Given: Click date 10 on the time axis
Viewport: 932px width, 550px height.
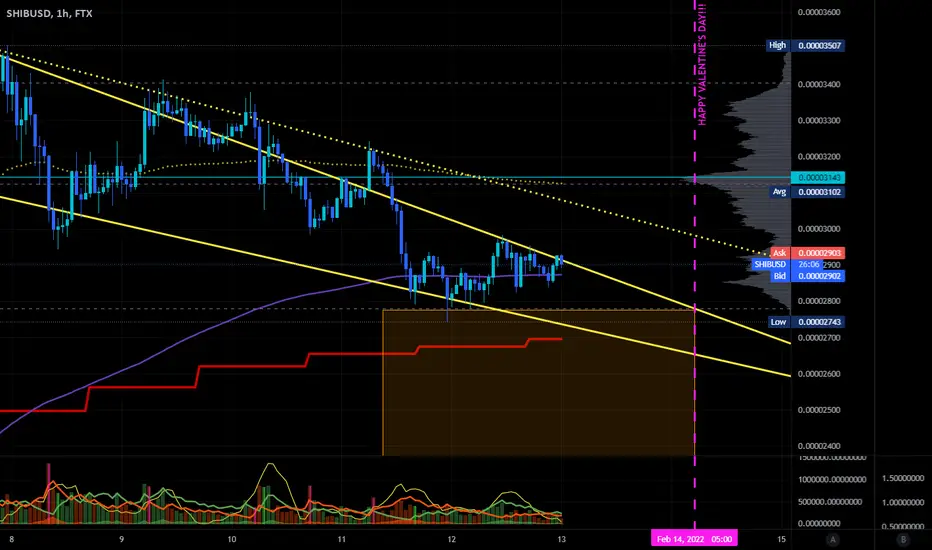Looking at the screenshot, I should [231, 539].
